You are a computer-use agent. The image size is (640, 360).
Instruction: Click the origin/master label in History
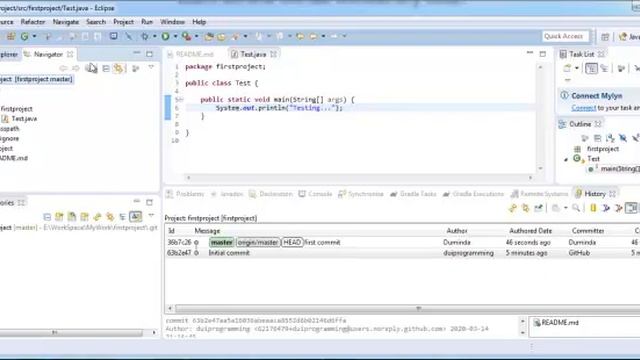(x=258, y=242)
